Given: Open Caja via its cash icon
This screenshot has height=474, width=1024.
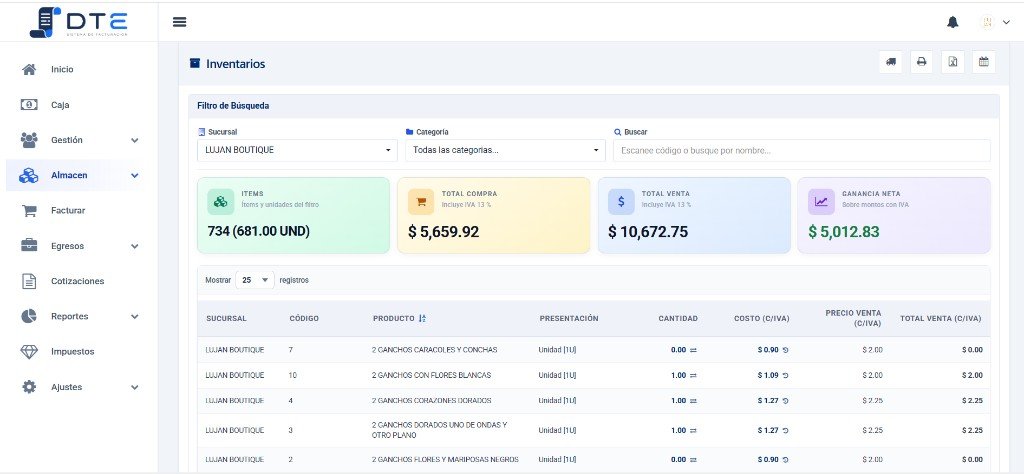Looking at the screenshot, I should click(x=29, y=104).
